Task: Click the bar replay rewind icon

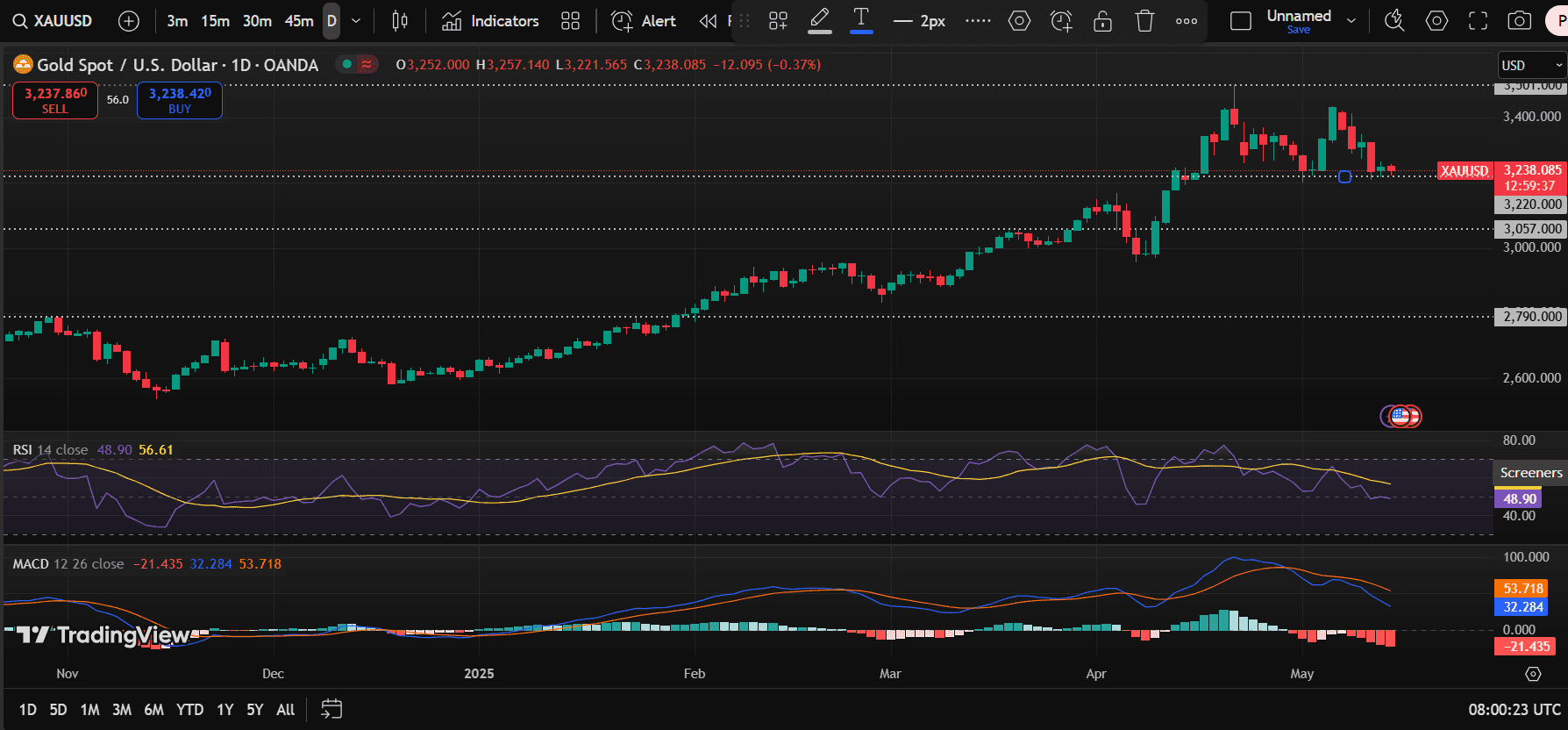Action: click(708, 21)
